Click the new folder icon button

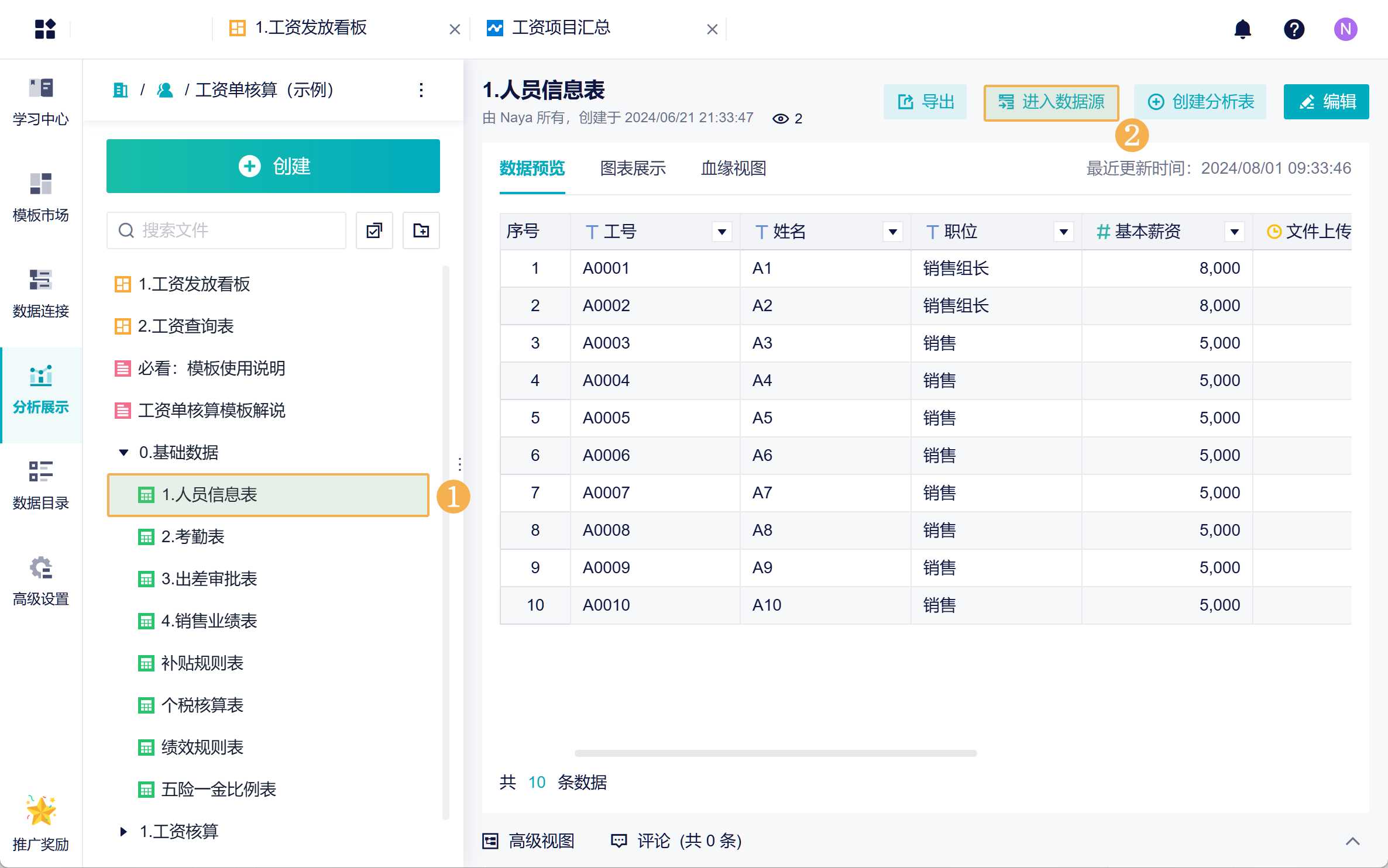tap(421, 230)
